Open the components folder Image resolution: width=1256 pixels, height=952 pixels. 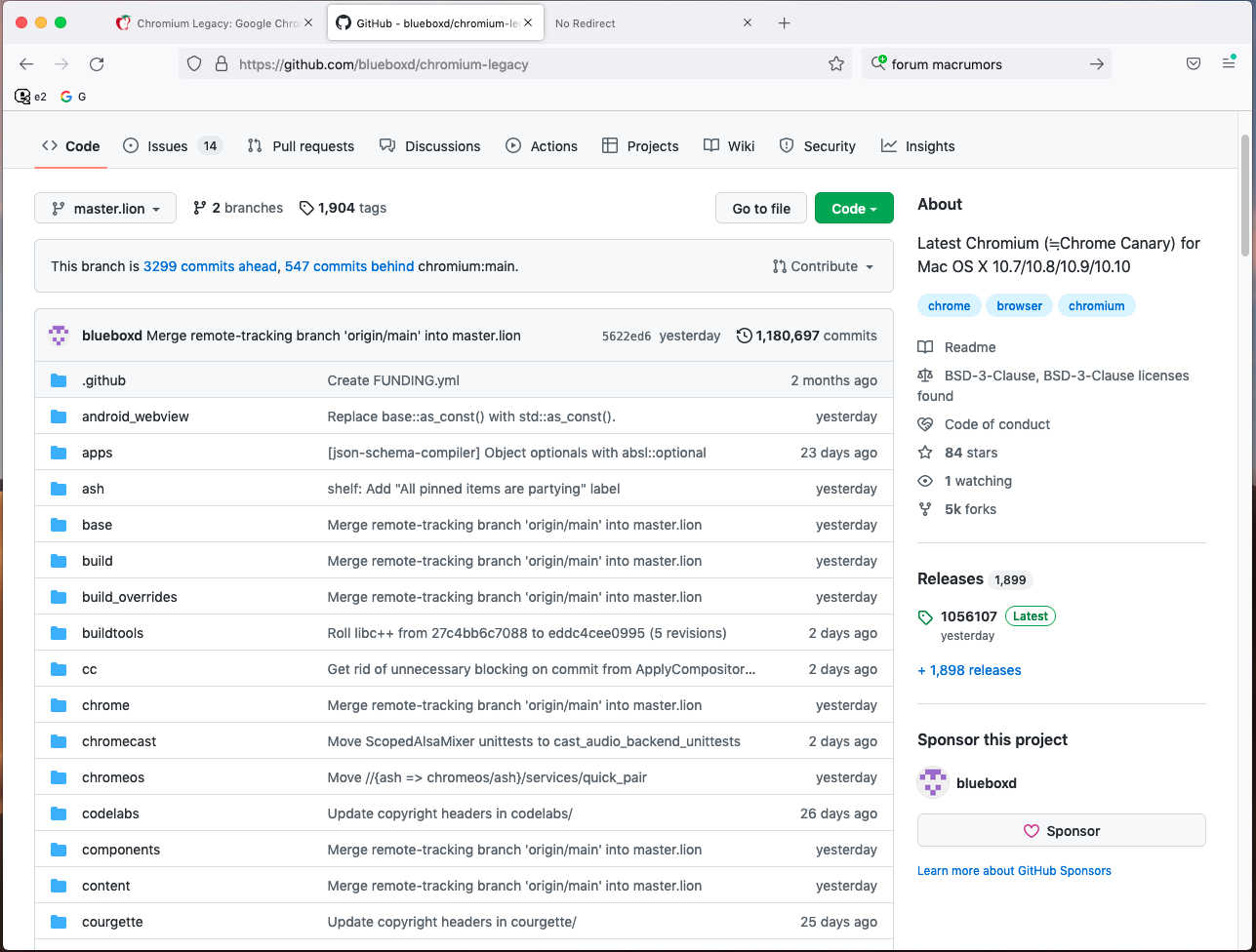click(121, 850)
